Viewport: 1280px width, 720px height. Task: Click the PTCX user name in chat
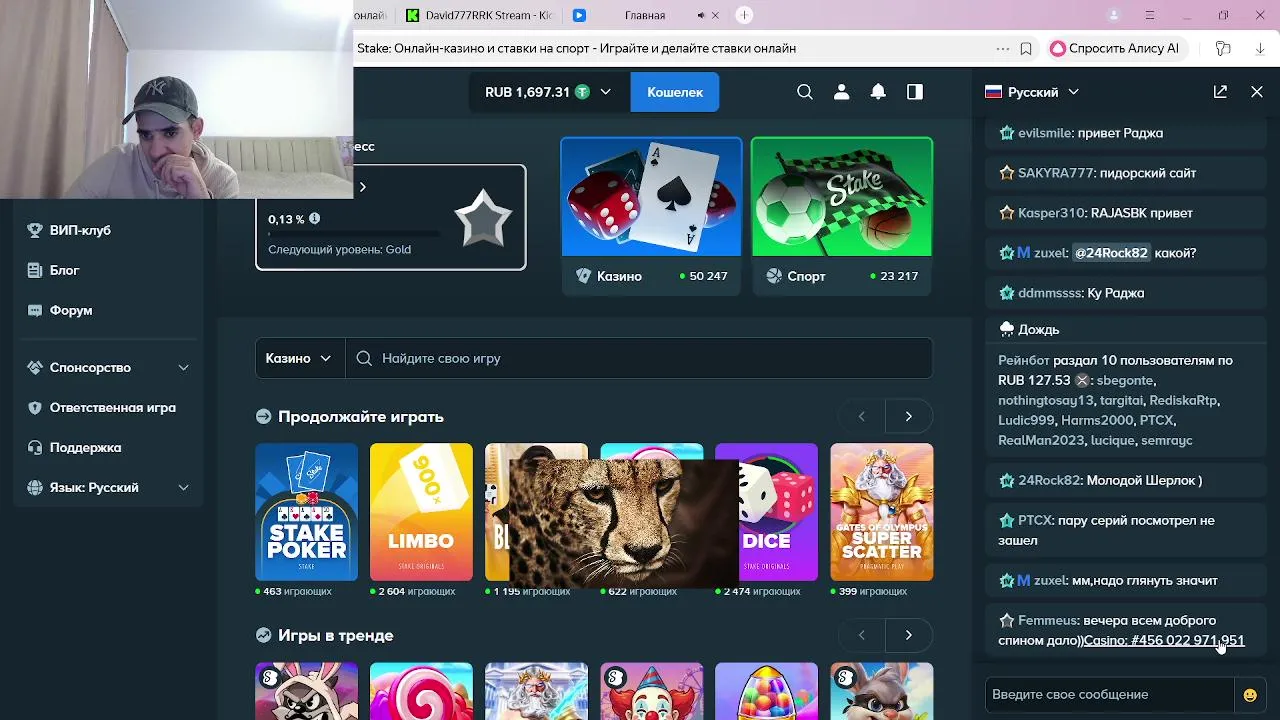[x=1035, y=520]
